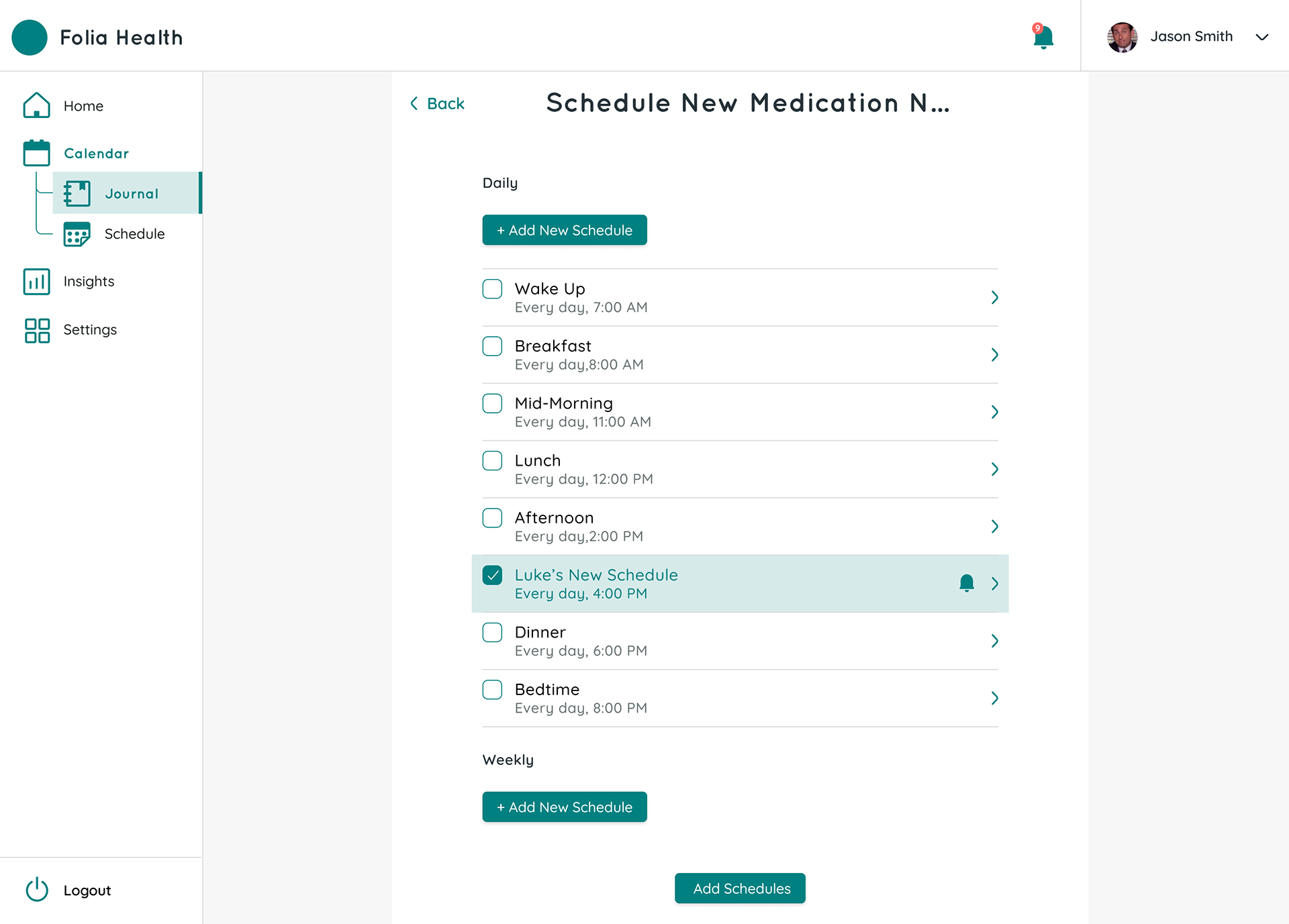Click the Journal notebook icon
The height and width of the screenshot is (924, 1289).
[77, 193]
